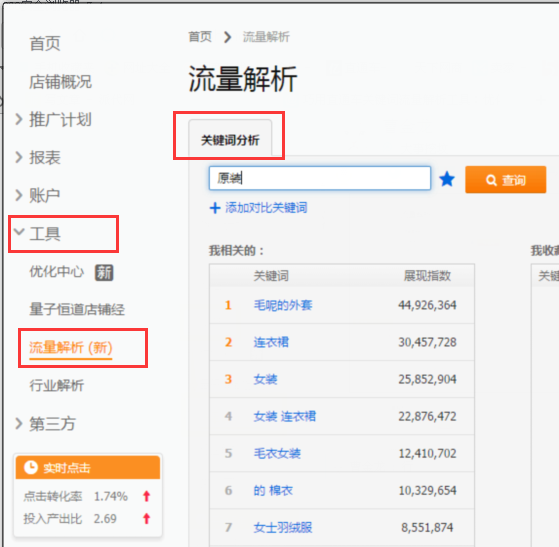Click the value 22,876,472
The width and height of the screenshot is (559, 547).
click(427, 416)
